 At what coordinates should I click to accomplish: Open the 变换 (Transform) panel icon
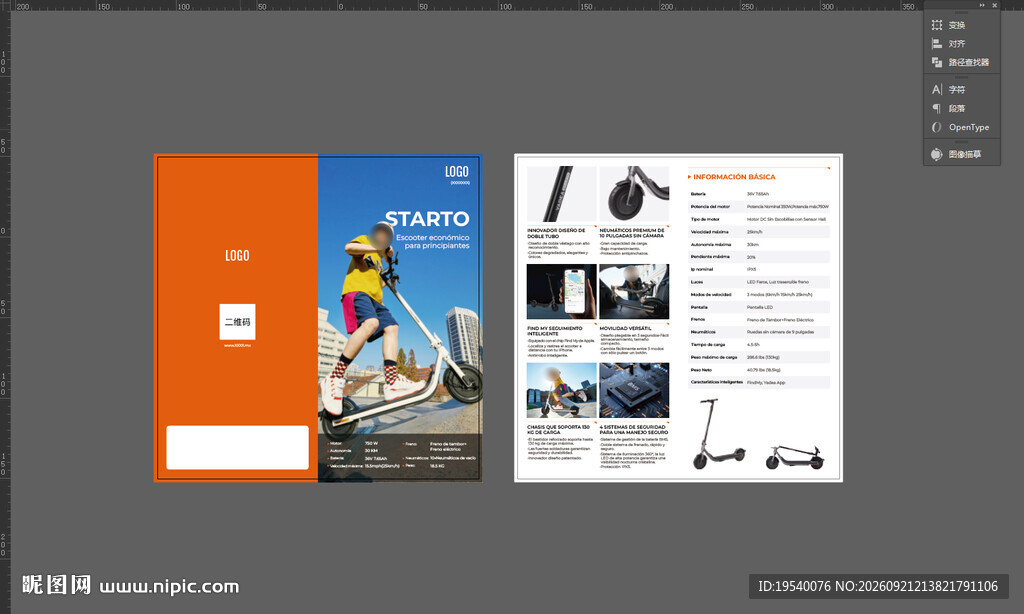pos(937,25)
